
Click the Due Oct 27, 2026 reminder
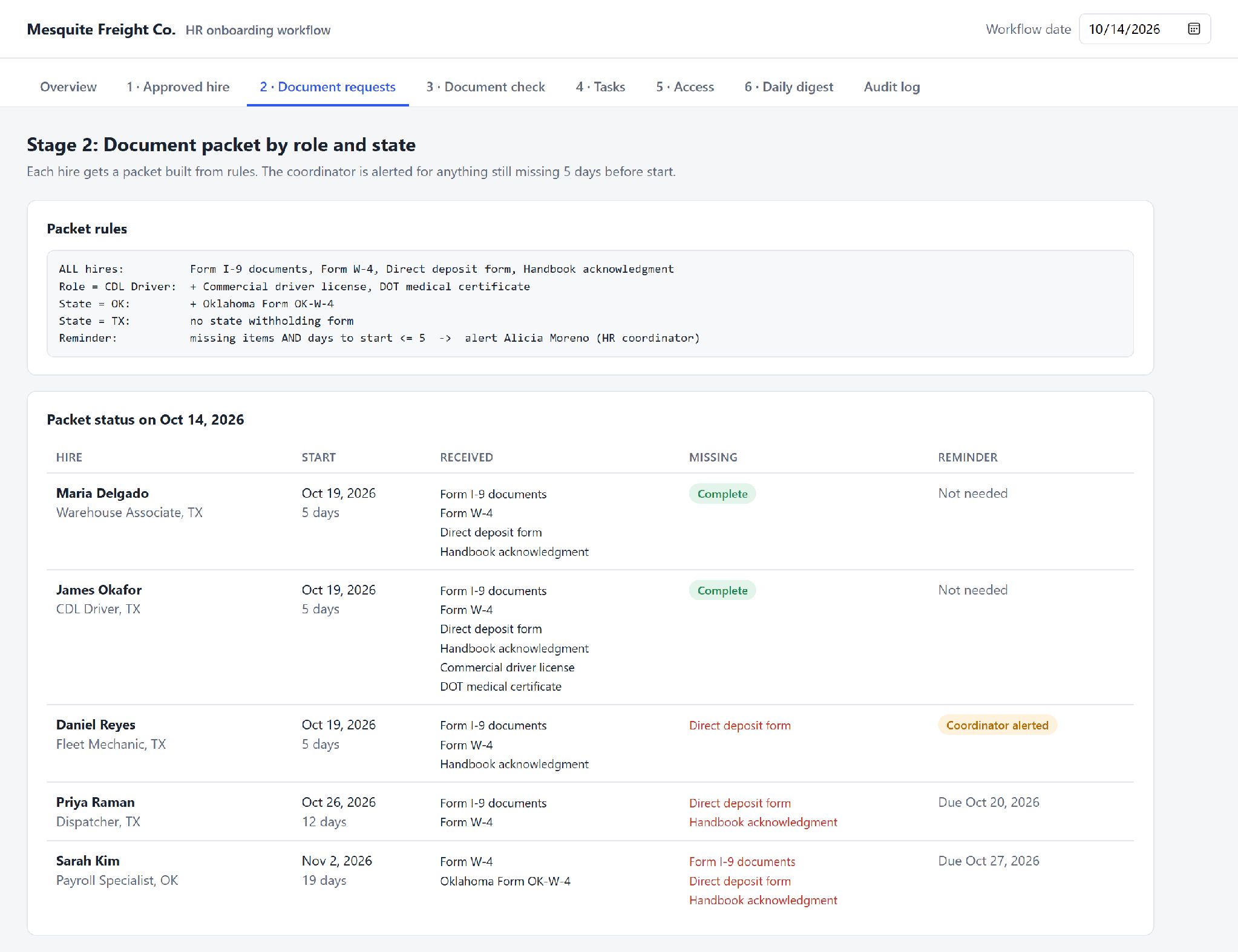tap(988, 861)
